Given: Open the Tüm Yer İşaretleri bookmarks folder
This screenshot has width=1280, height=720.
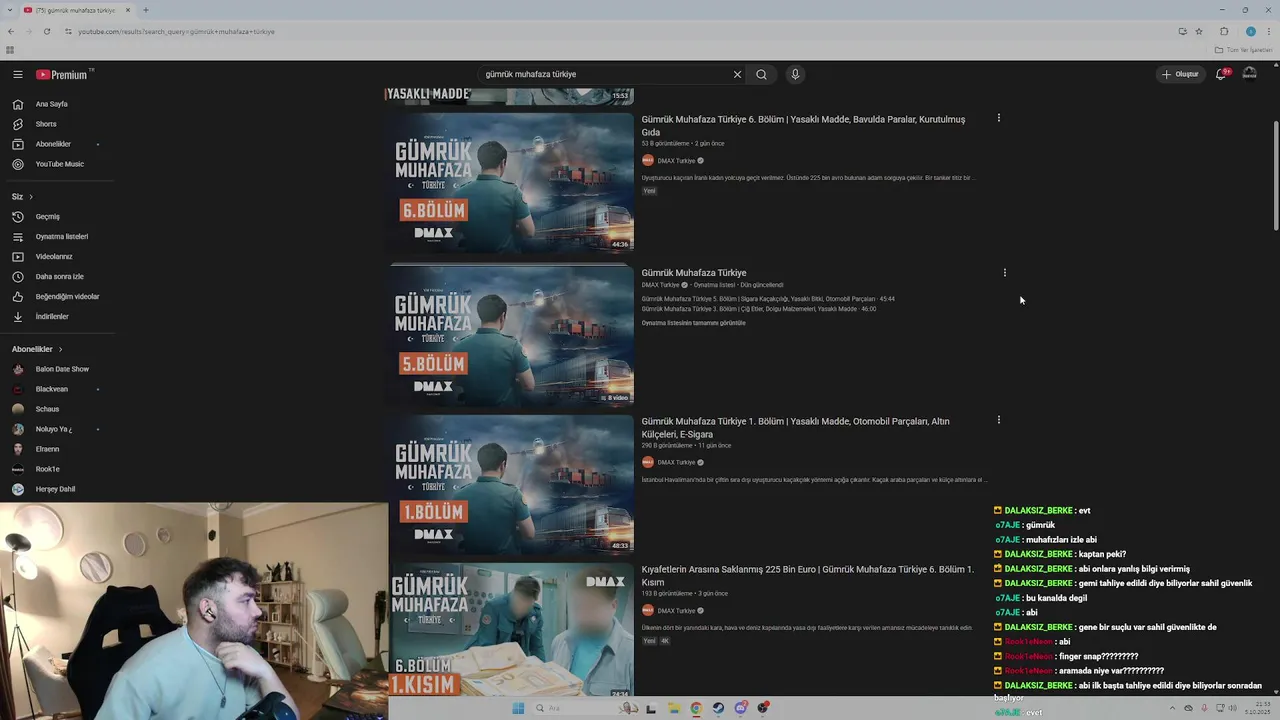Looking at the screenshot, I should (1243, 50).
